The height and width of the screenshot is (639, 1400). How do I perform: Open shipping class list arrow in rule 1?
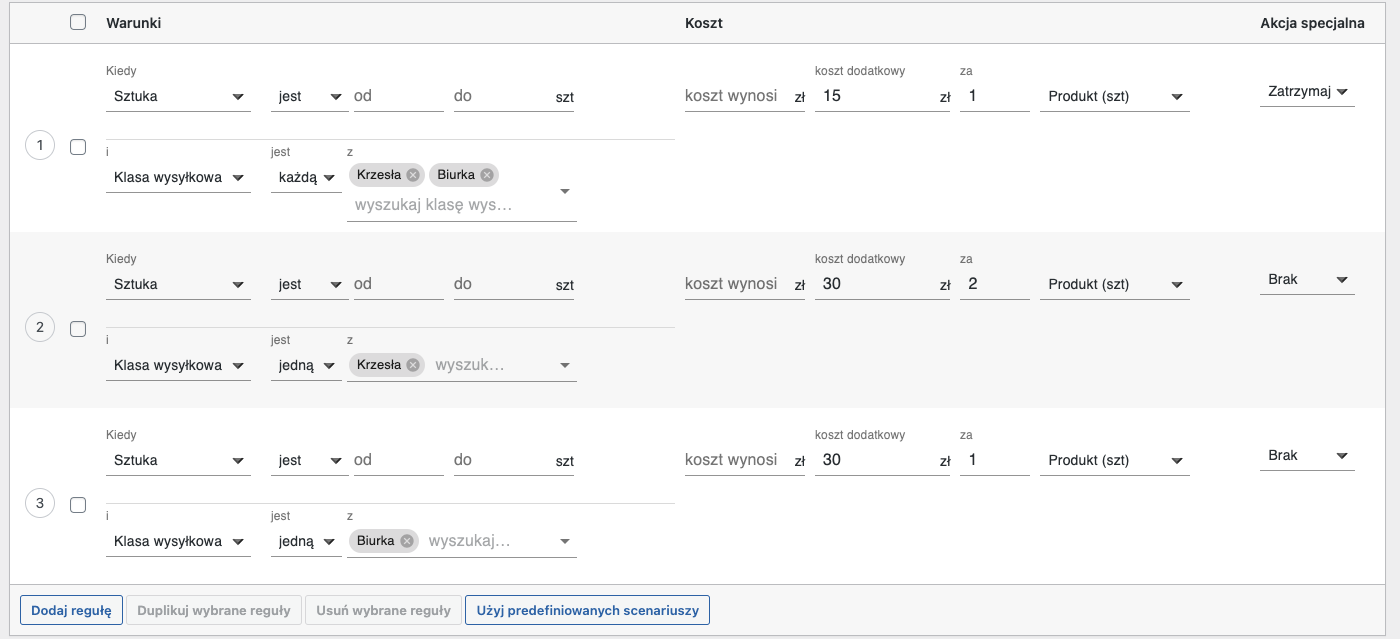click(565, 191)
